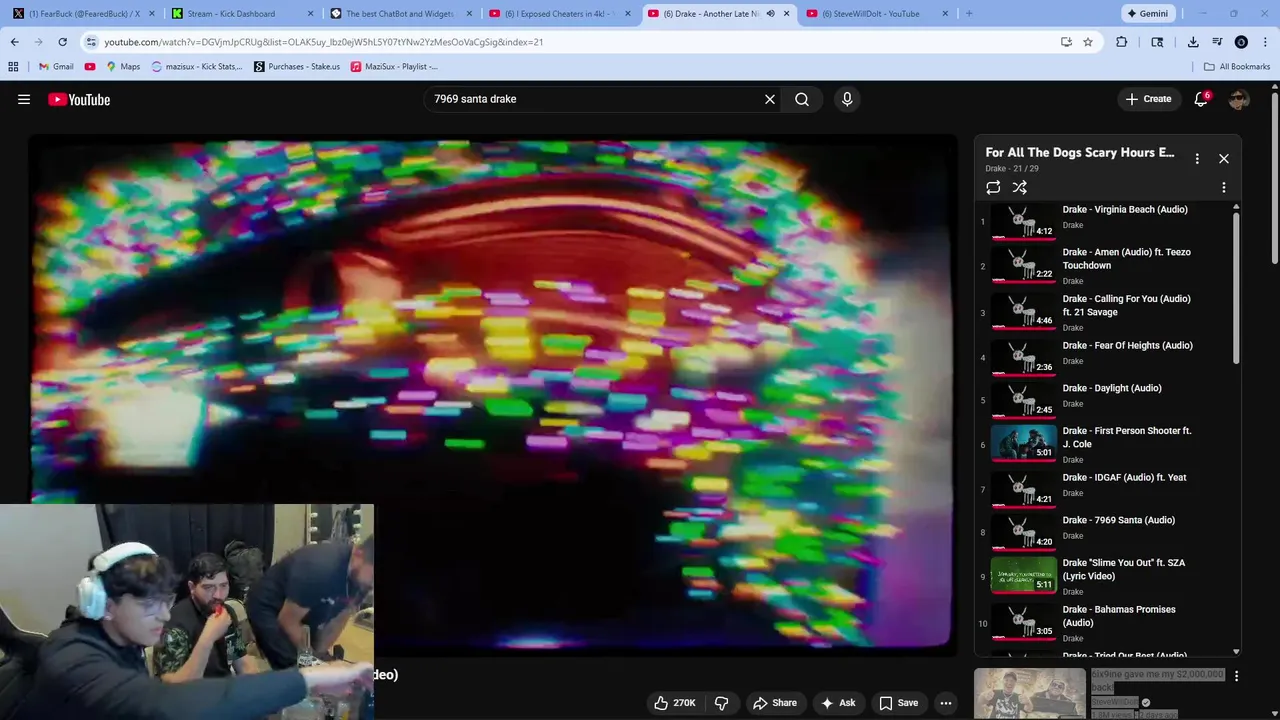
Task: Open Chrome downloads
Action: point(1193,42)
